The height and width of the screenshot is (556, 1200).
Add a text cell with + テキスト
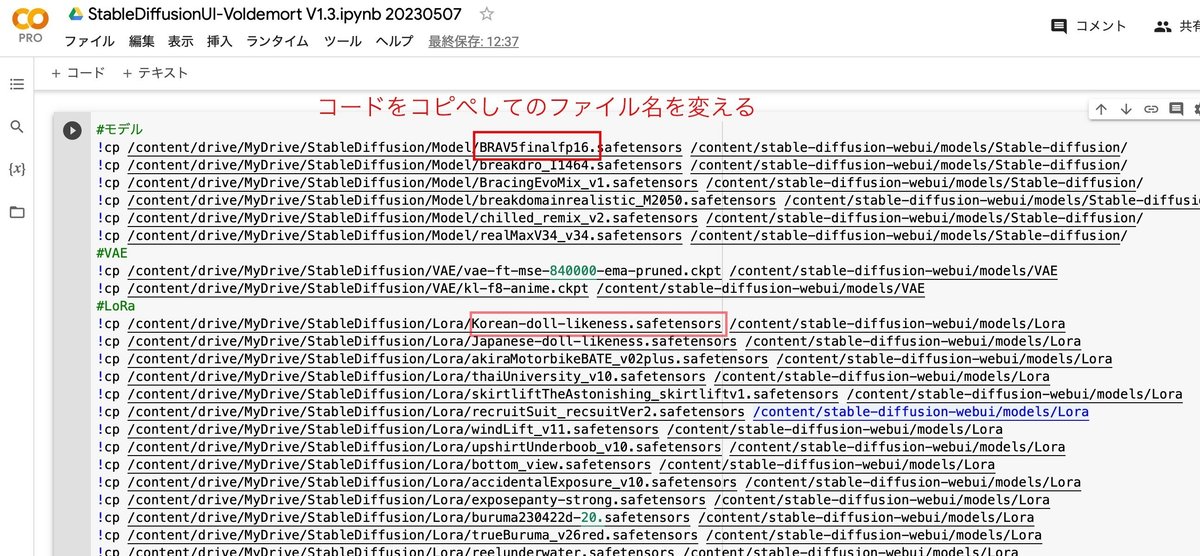click(155, 72)
